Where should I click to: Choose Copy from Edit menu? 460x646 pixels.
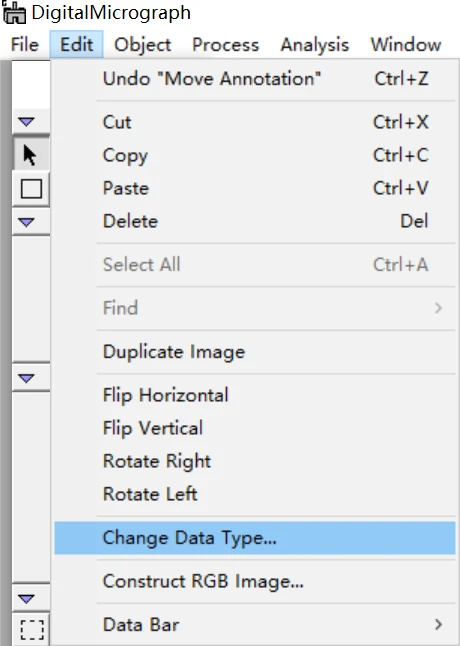[255, 155]
